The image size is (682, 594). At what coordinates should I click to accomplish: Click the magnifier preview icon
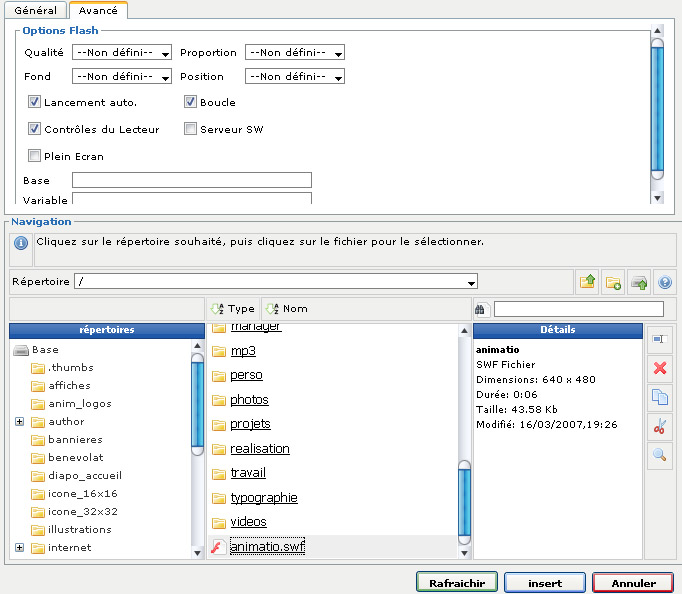[x=659, y=455]
